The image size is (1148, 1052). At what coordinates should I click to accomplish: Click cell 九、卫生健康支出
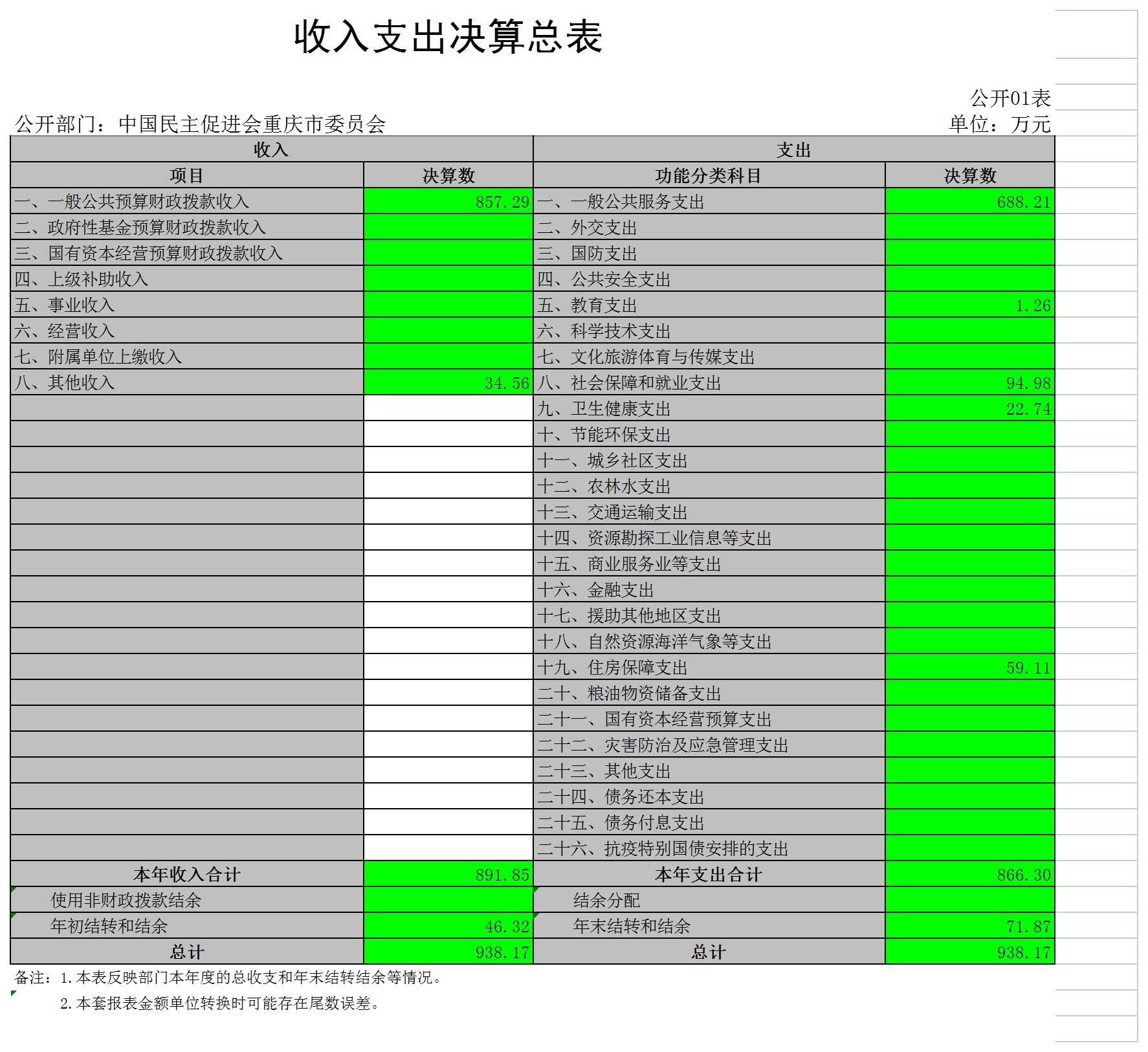coord(709,408)
